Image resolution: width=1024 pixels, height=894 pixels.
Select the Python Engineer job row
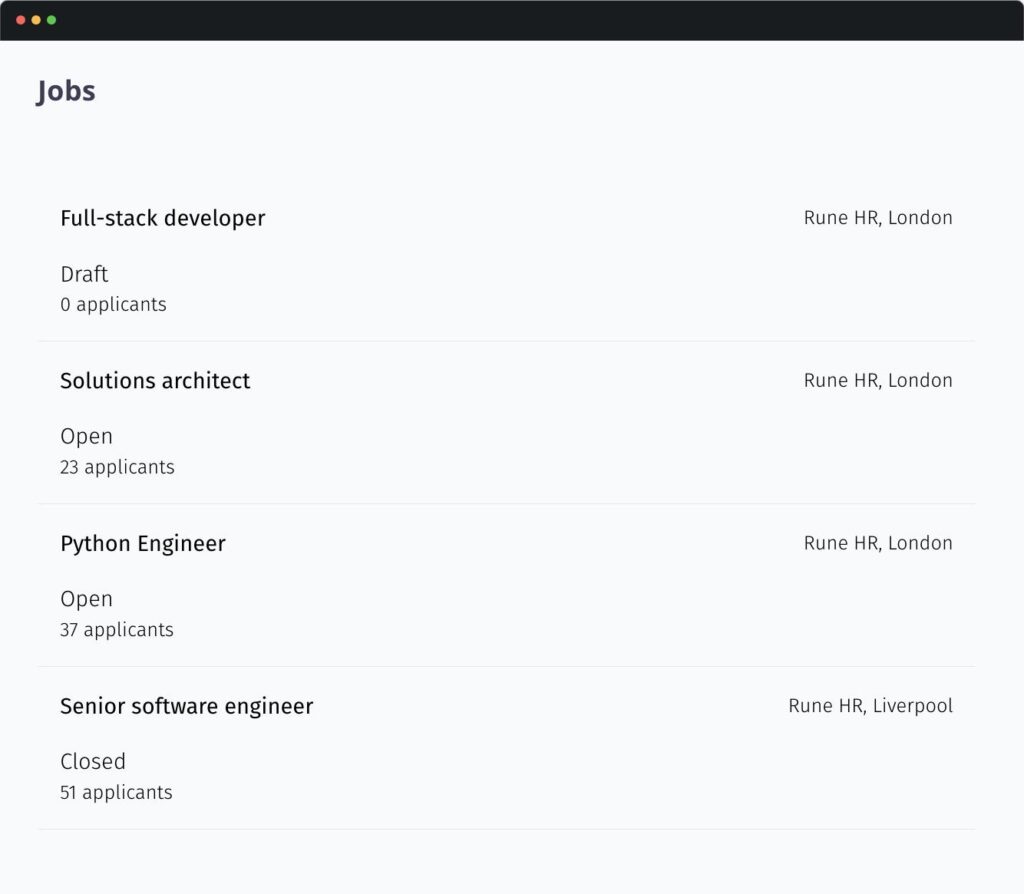[x=142, y=543]
